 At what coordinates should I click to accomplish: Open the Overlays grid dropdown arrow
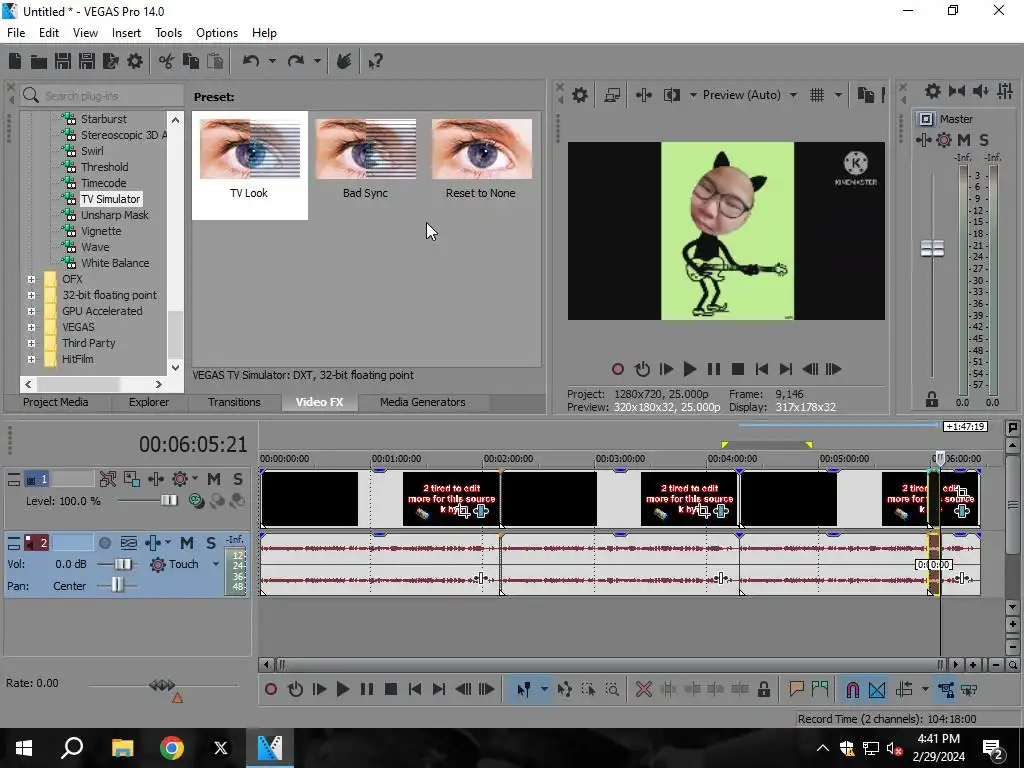(x=838, y=95)
